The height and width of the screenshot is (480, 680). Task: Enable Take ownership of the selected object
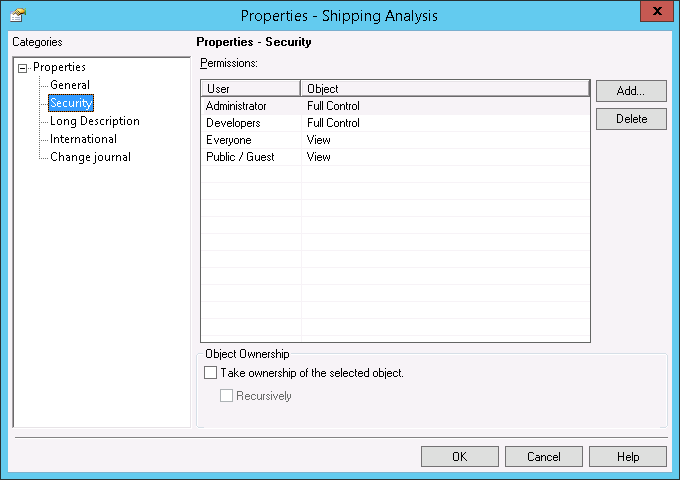pyautogui.click(x=210, y=373)
